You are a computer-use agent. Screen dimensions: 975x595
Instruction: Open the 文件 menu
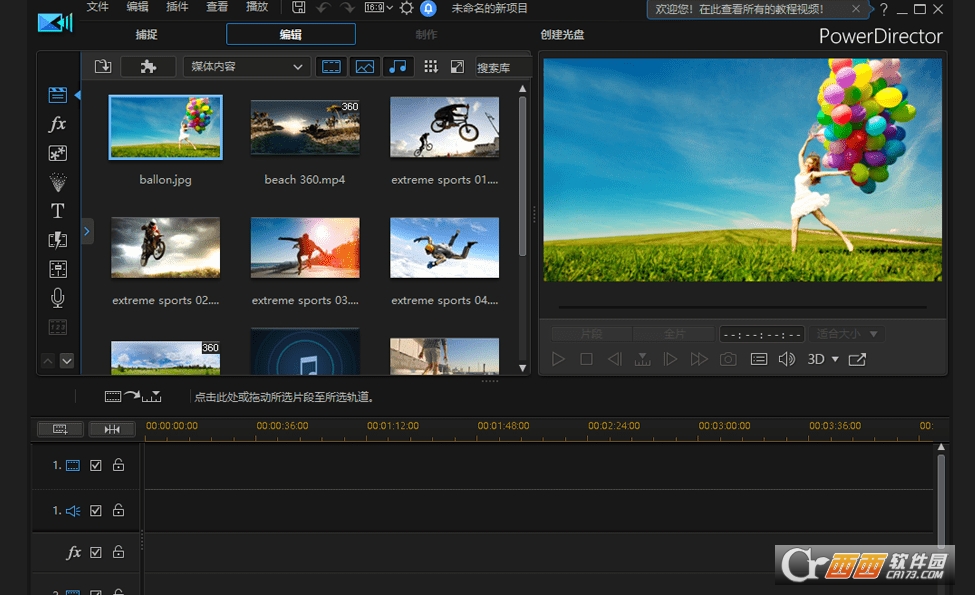(x=98, y=7)
